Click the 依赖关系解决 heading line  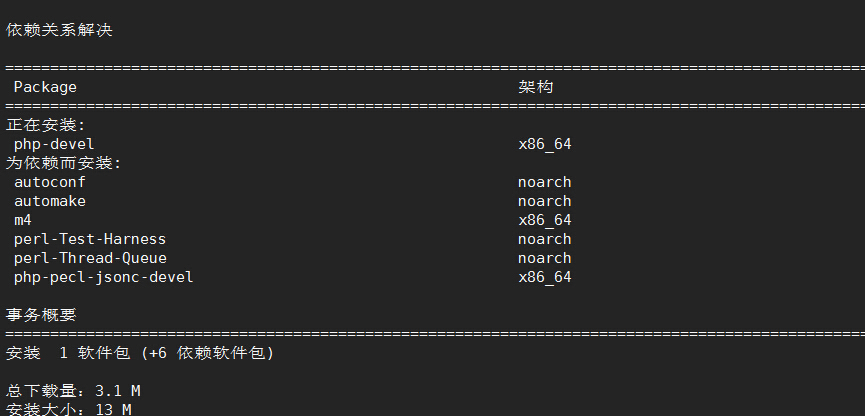click(x=59, y=30)
